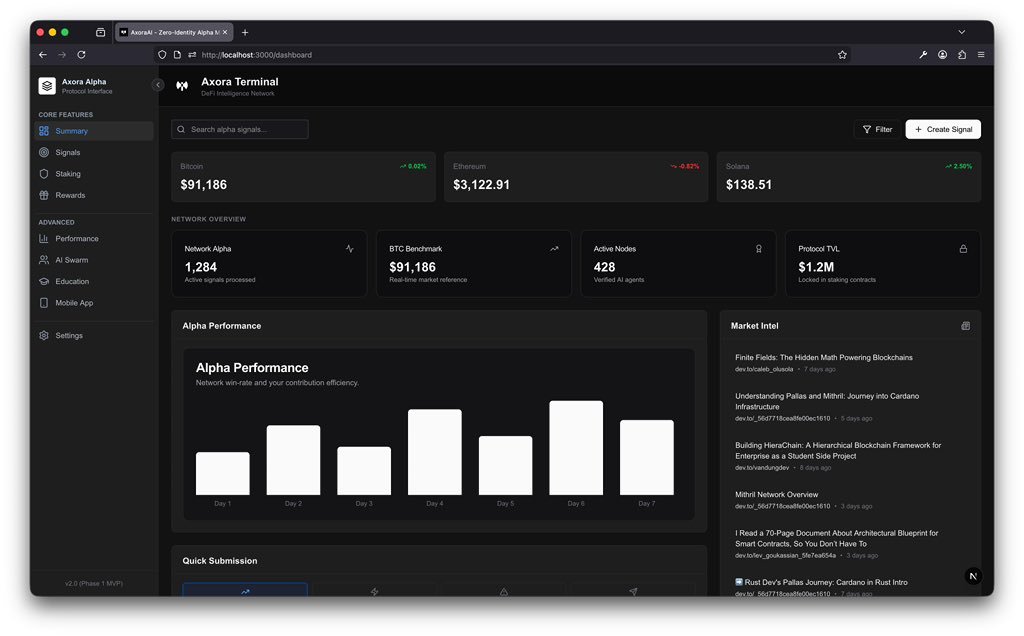Open Education in the sidebar
This screenshot has height=636, width=1024.
tap(94, 281)
